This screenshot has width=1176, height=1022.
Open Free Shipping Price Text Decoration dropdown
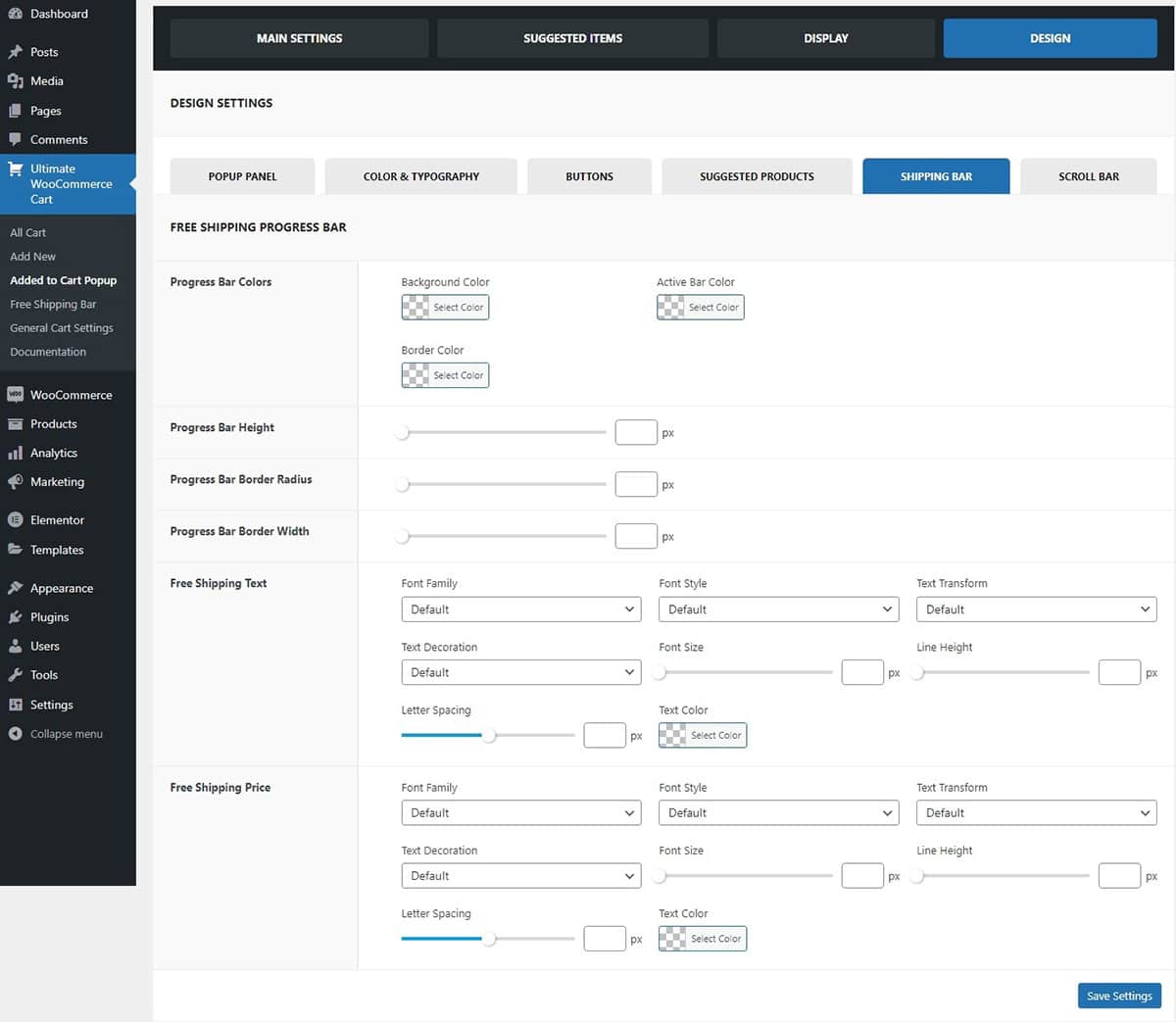tap(521, 876)
